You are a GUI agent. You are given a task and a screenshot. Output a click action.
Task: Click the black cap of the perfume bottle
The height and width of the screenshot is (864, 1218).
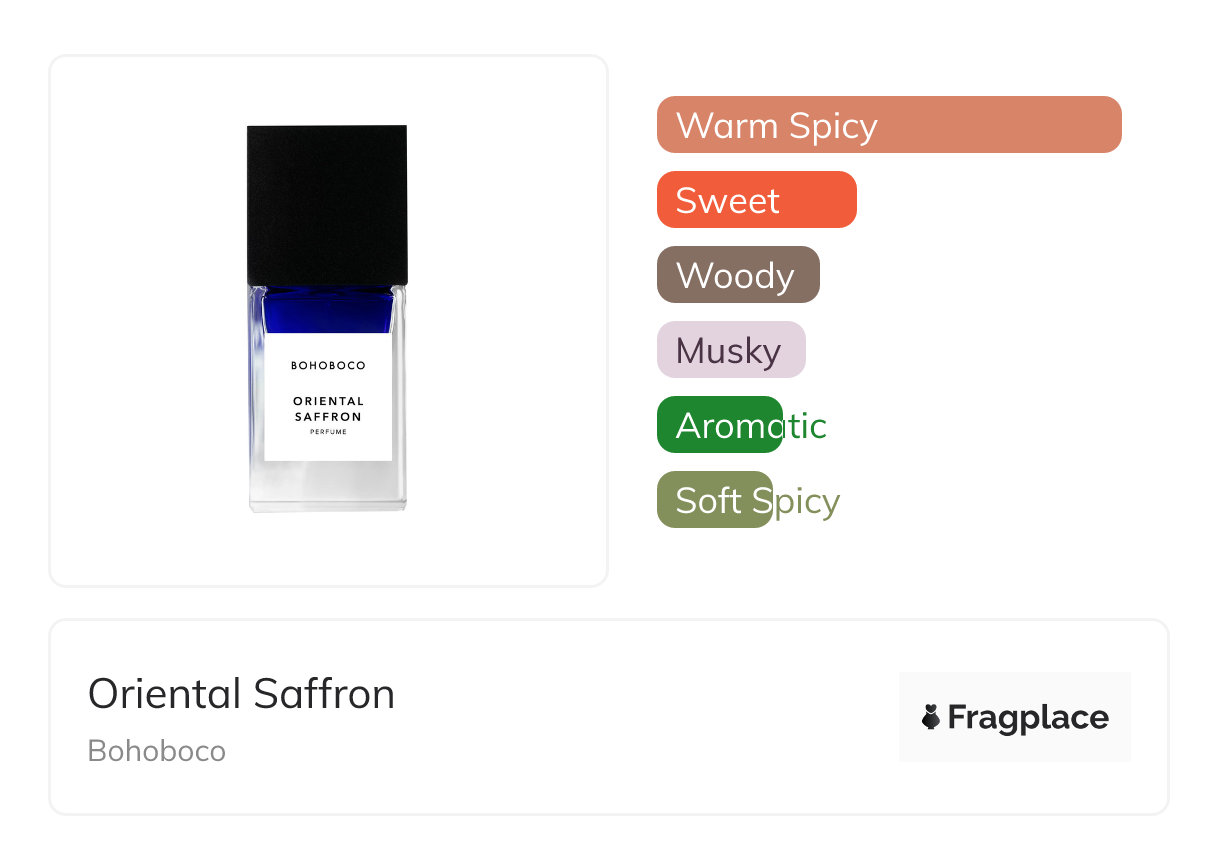(327, 205)
